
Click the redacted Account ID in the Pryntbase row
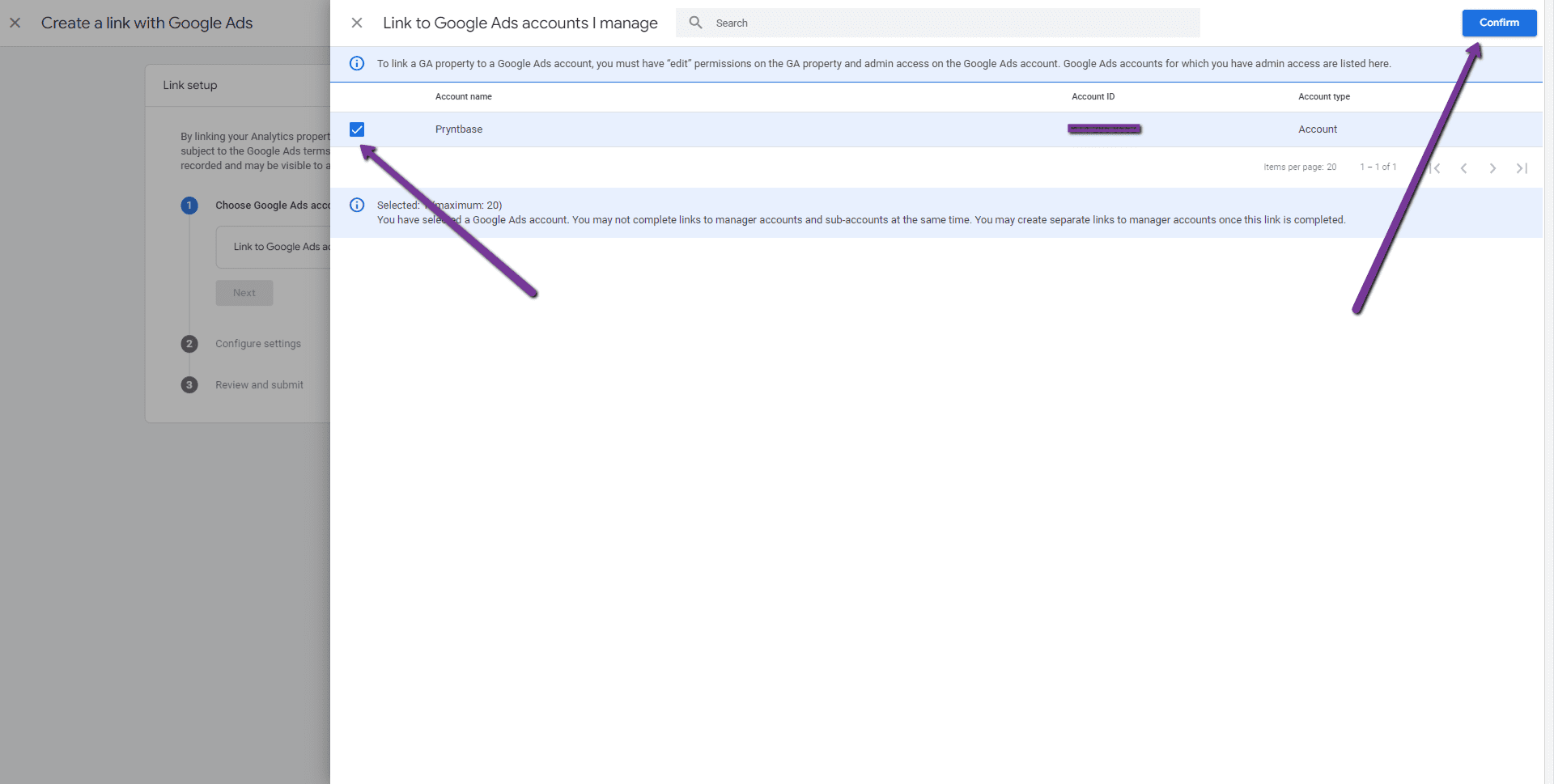(1104, 129)
